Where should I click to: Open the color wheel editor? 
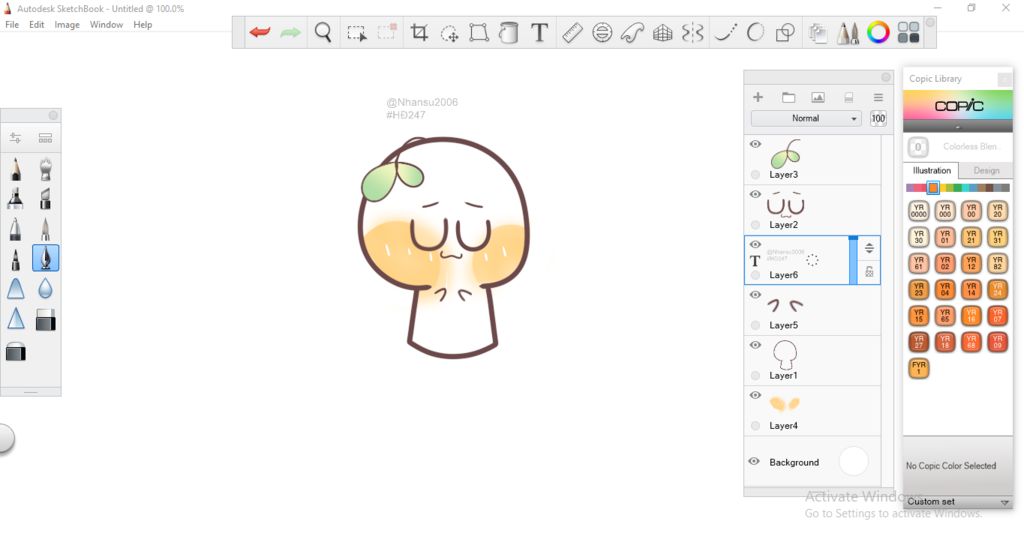click(x=878, y=33)
